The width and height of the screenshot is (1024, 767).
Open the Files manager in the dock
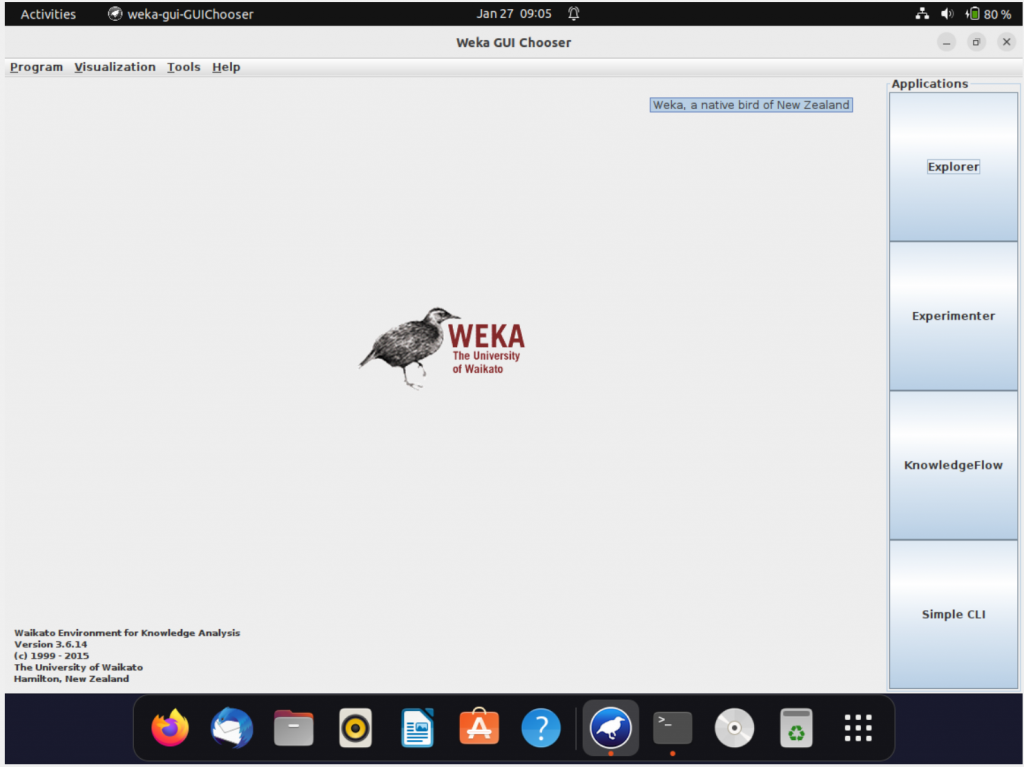click(293, 727)
